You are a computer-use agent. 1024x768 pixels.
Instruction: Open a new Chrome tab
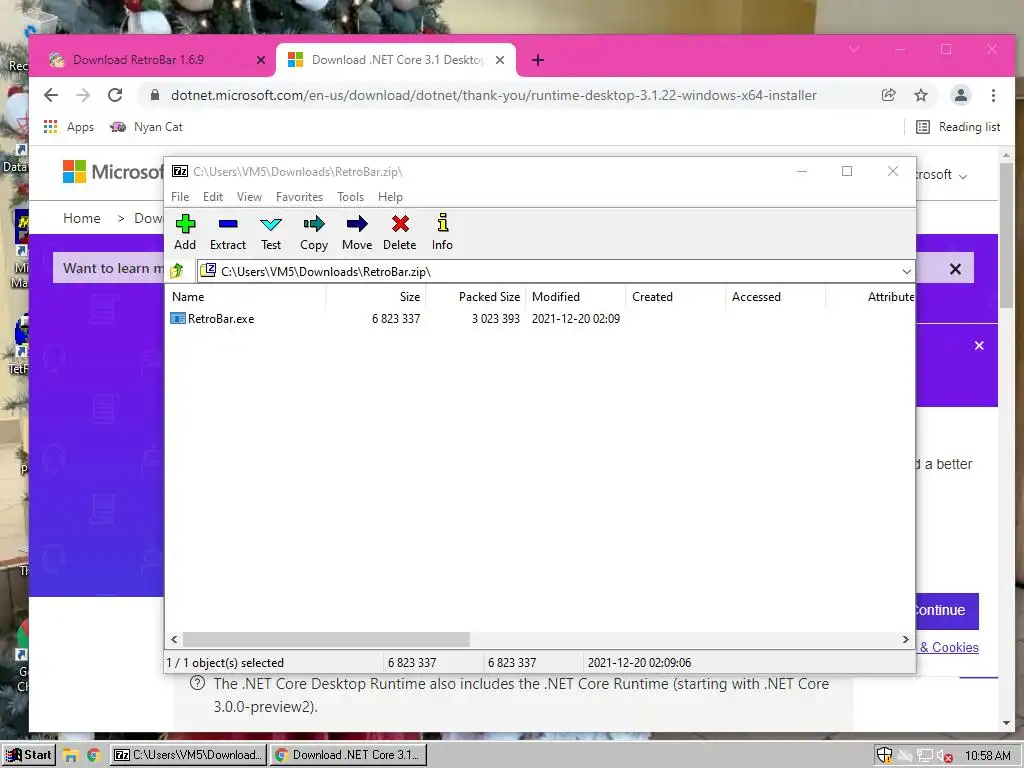pos(537,60)
